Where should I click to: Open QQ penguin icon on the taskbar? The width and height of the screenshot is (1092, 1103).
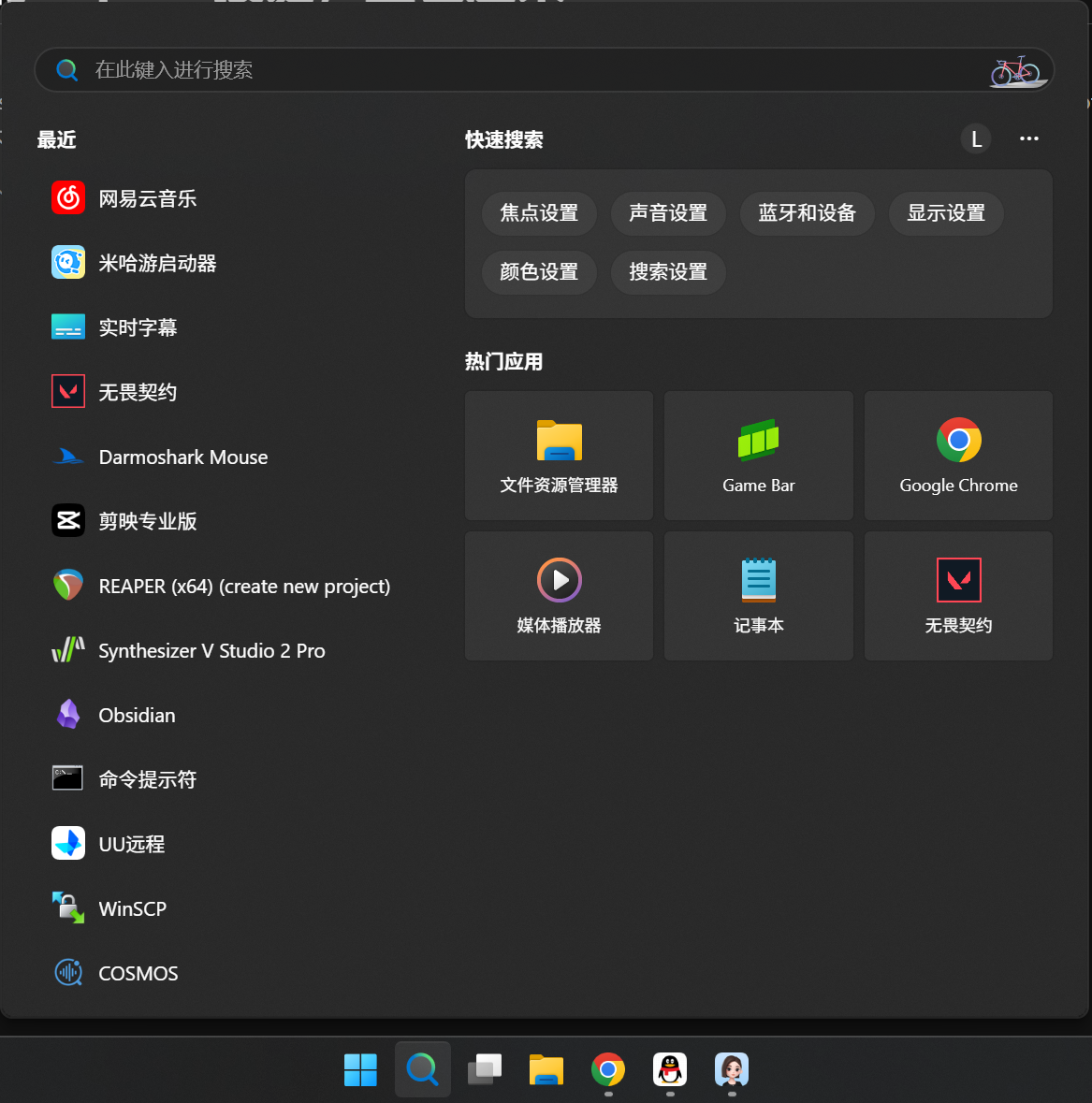pyautogui.click(x=671, y=1070)
